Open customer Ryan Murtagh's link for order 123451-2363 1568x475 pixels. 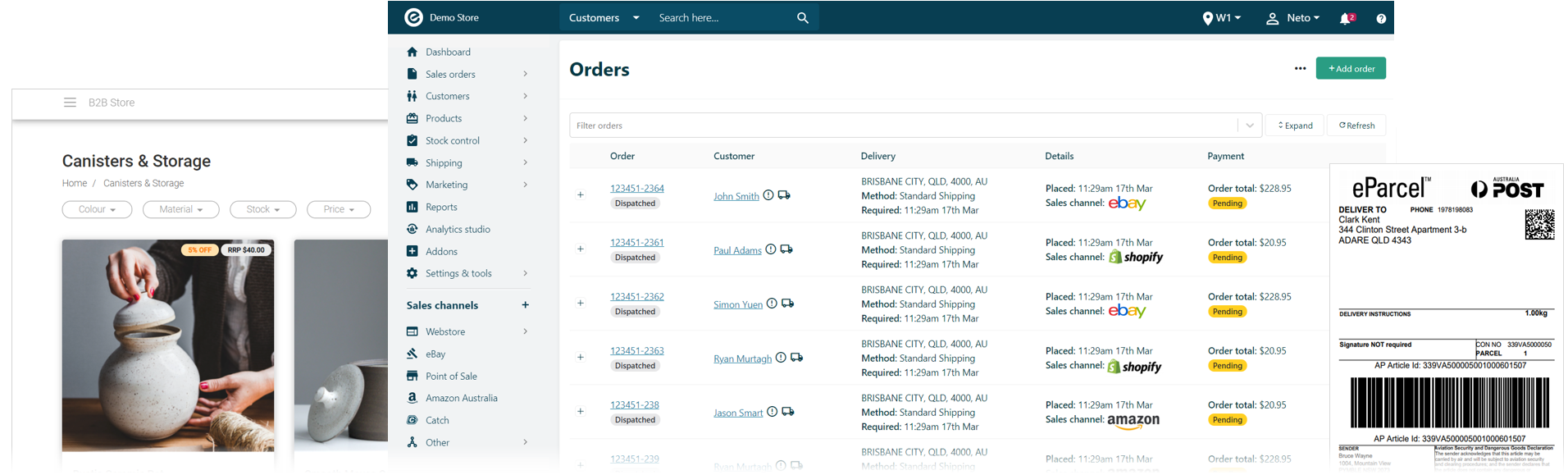pos(742,359)
